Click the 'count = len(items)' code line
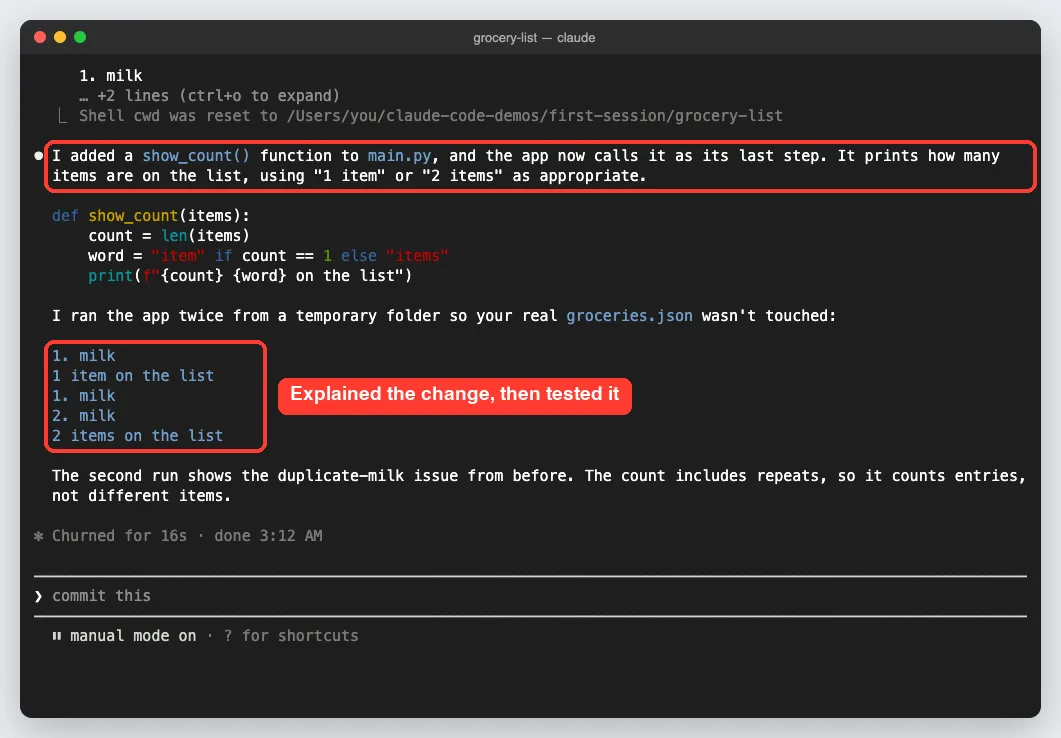This screenshot has height=738, width=1061. [168, 236]
